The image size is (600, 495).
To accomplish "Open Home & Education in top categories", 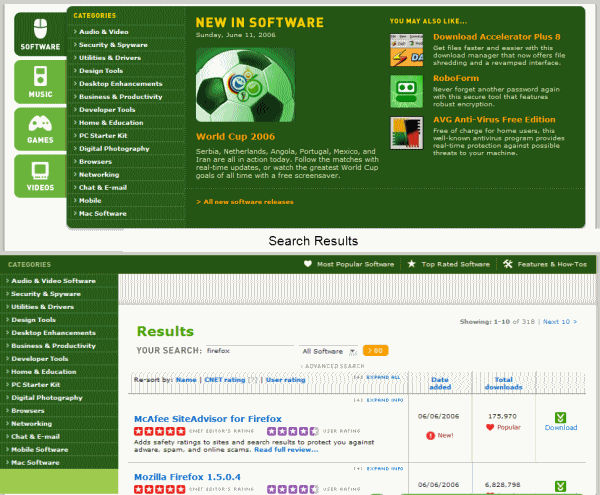I will [x=111, y=123].
